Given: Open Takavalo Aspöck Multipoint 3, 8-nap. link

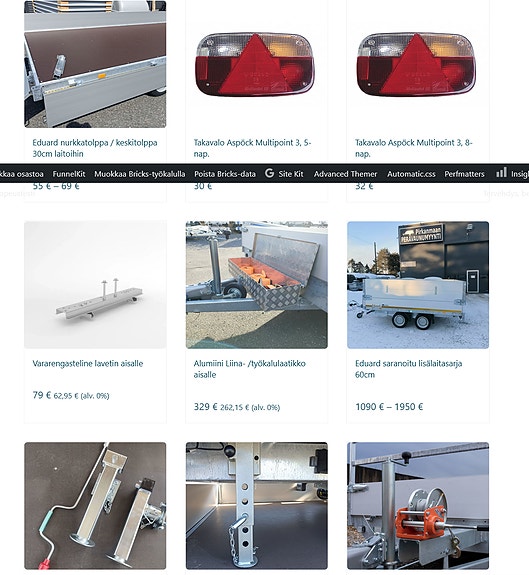Looking at the screenshot, I should (414, 148).
